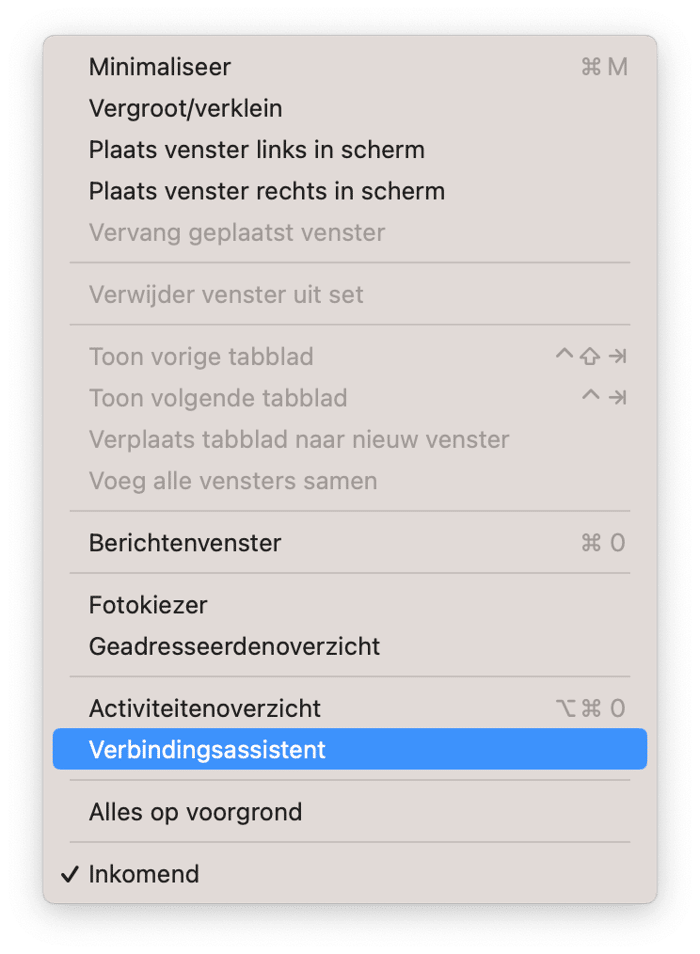Screen dimensions: 700x954
Task: Click Plaats venster links in scherm
Action: tap(350, 150)
